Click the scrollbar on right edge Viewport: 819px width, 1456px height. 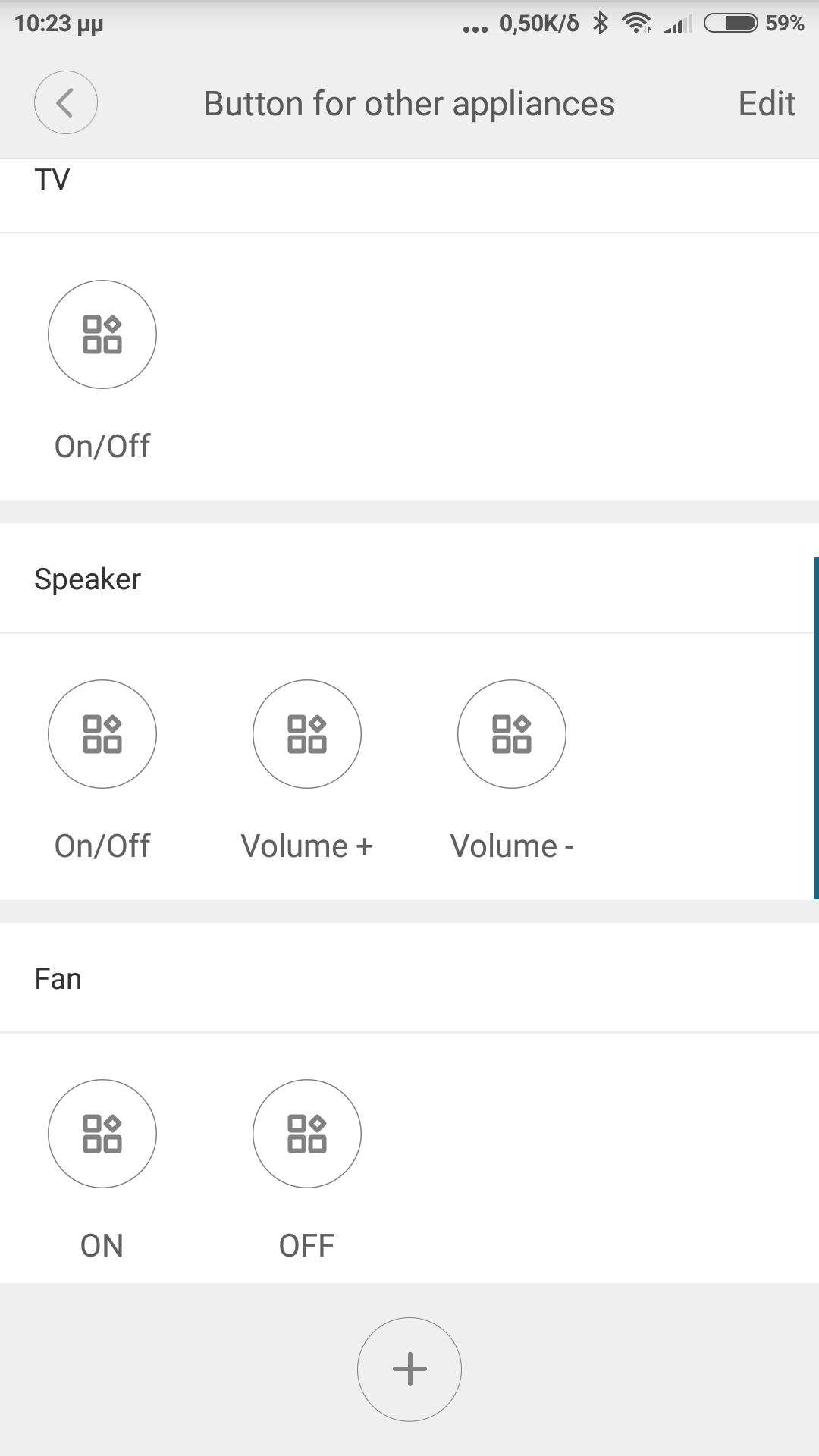pos(816,728)
